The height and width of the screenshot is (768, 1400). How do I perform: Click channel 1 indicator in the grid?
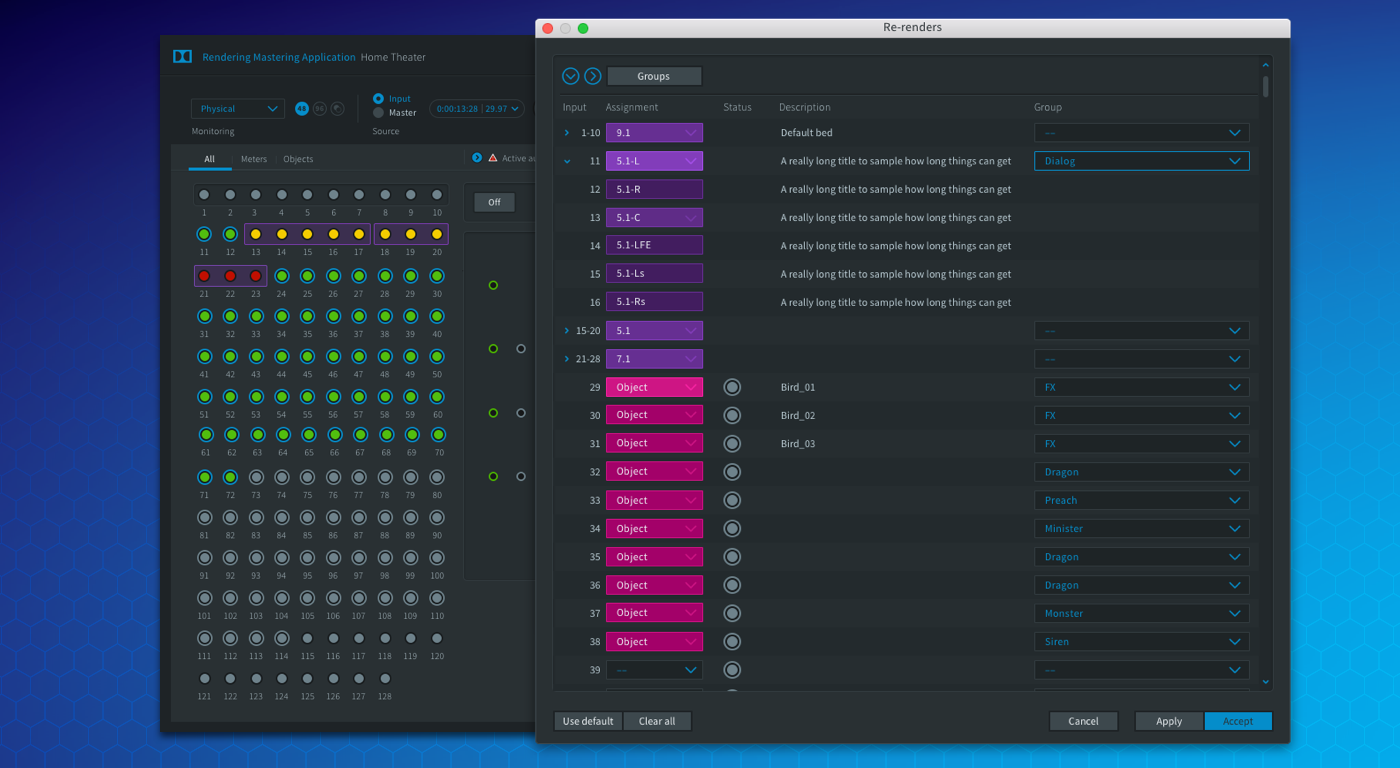coord(204,195)
